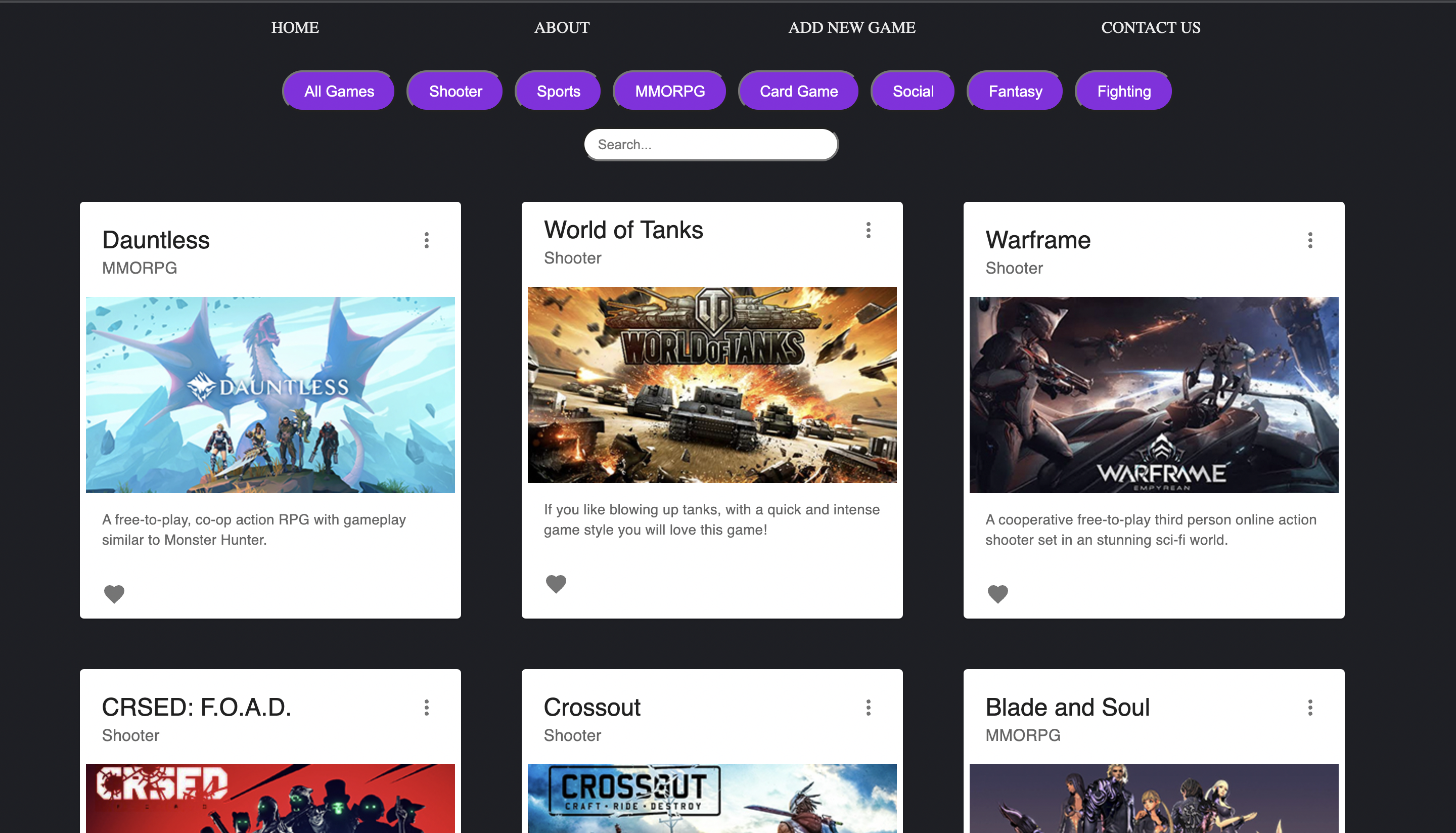The width and height of the screenshot is (1456, 833).
Task: Click the MMORPG subtitle under Dauntless
Action: pos(140,269)
